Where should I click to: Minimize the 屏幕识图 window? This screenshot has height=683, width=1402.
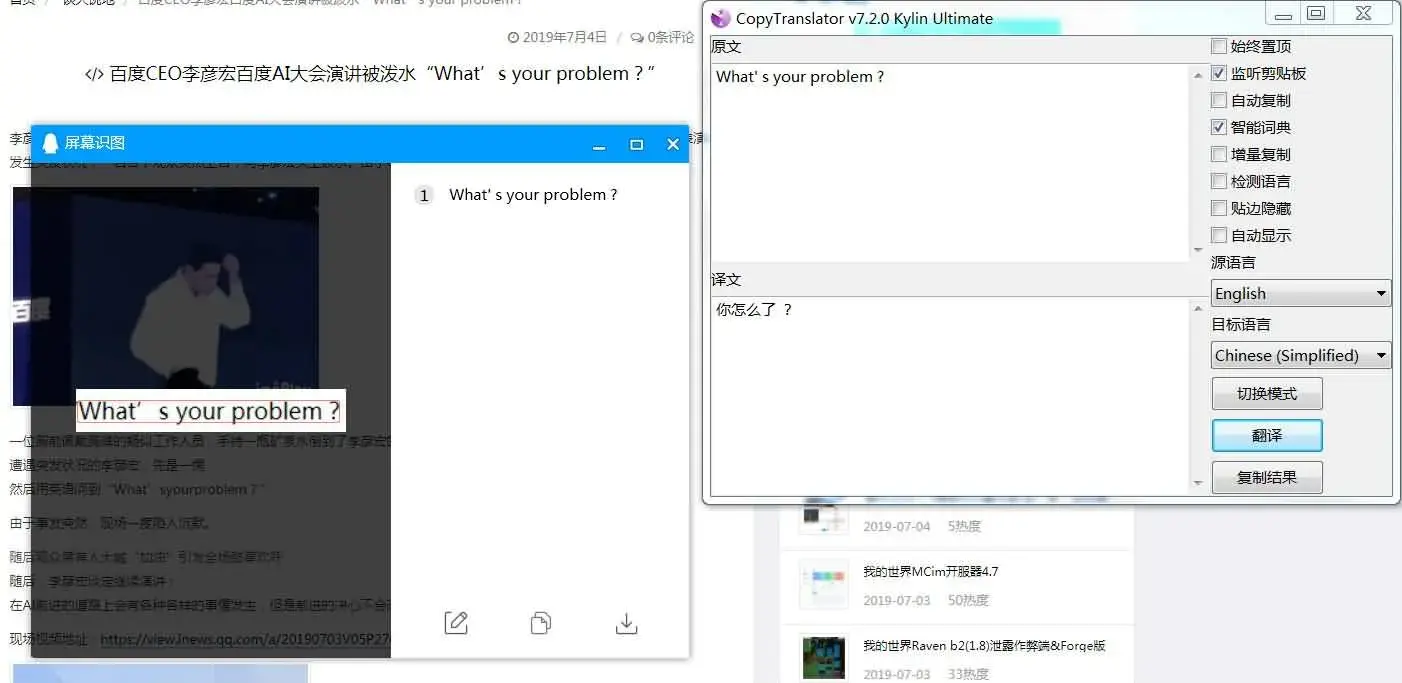(x=599, y=145)
